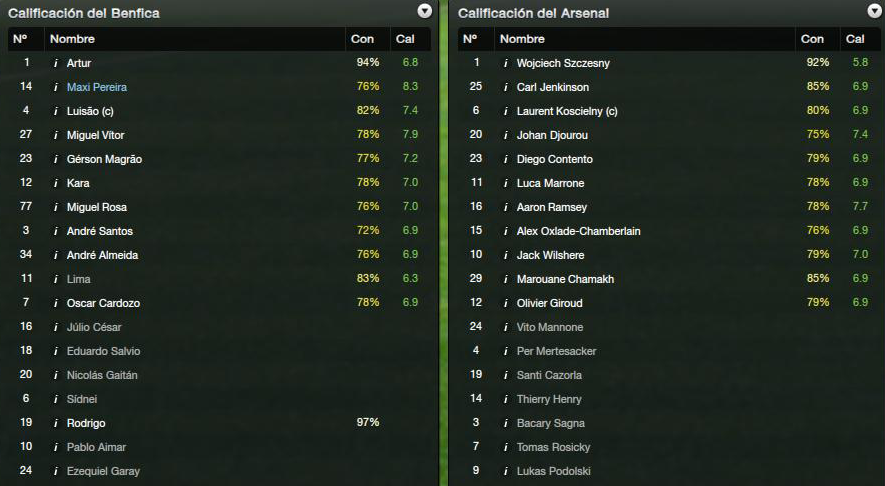
Task: Open Maxi Pereira player profile link
Action: pos(97,87)
